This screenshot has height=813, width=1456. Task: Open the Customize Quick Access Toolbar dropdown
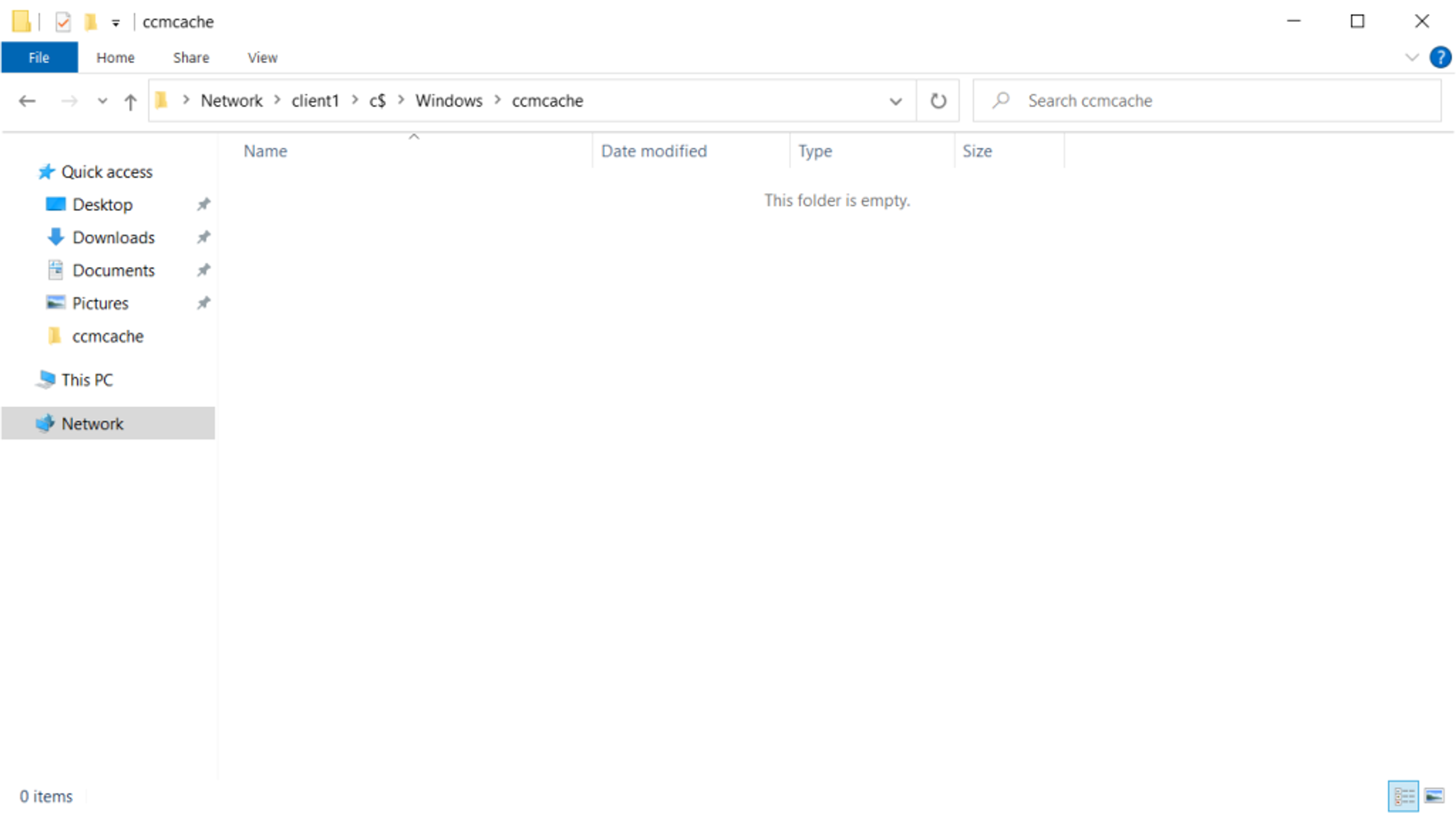pyautogui.click(x=115, y=23)
